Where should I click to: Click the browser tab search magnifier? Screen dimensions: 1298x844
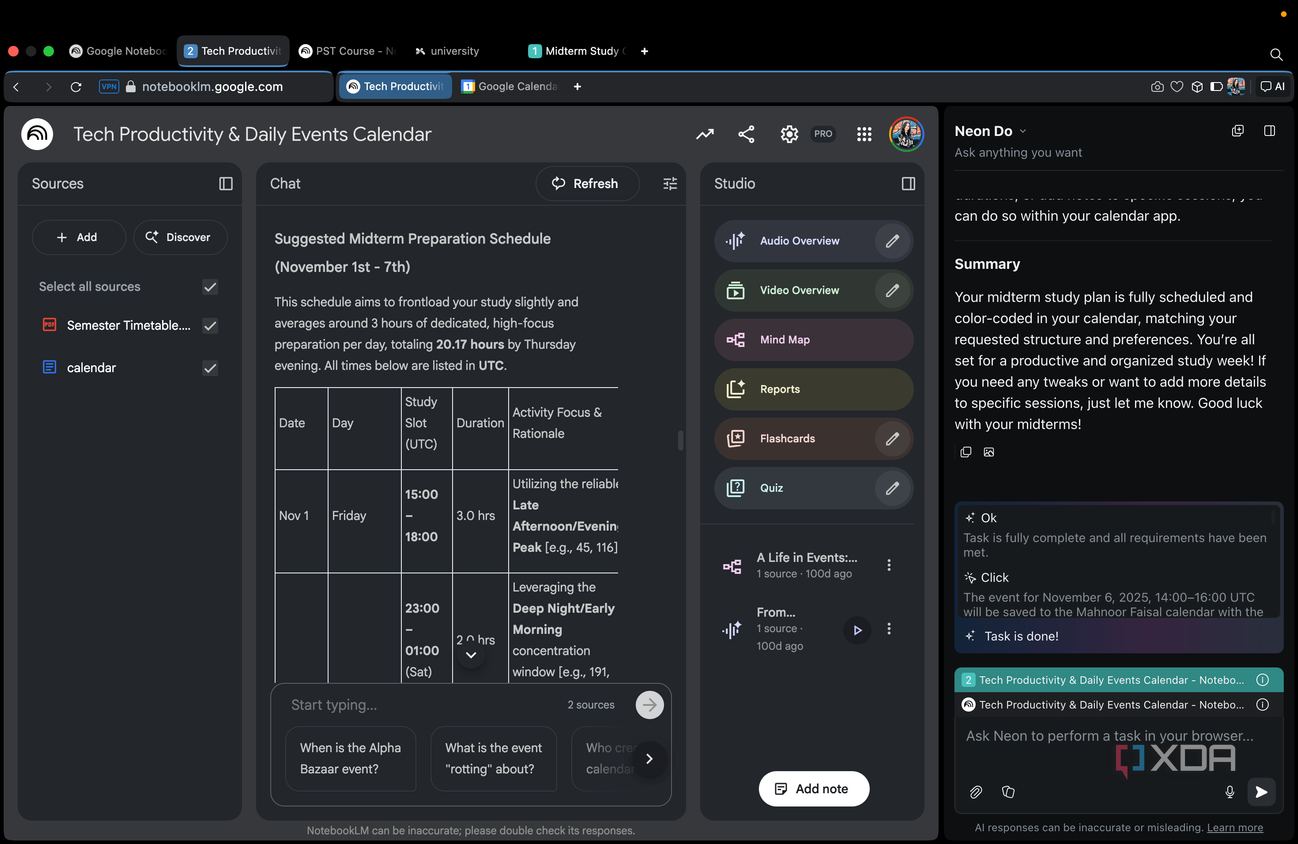(x=1276, y=54)
